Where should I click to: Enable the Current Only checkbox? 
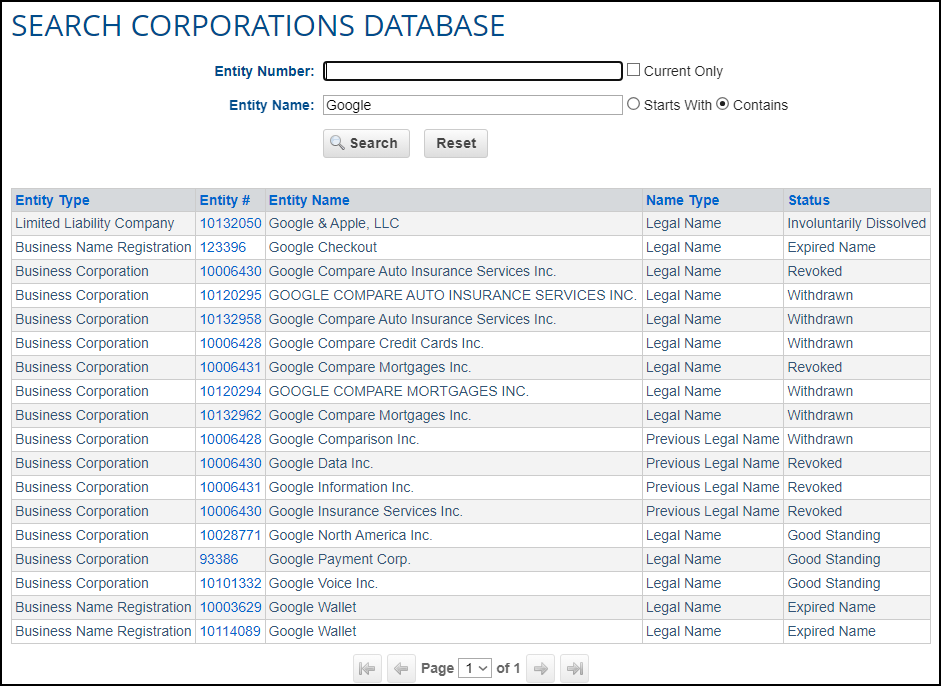pyautogui.click(x=633, y=71)
